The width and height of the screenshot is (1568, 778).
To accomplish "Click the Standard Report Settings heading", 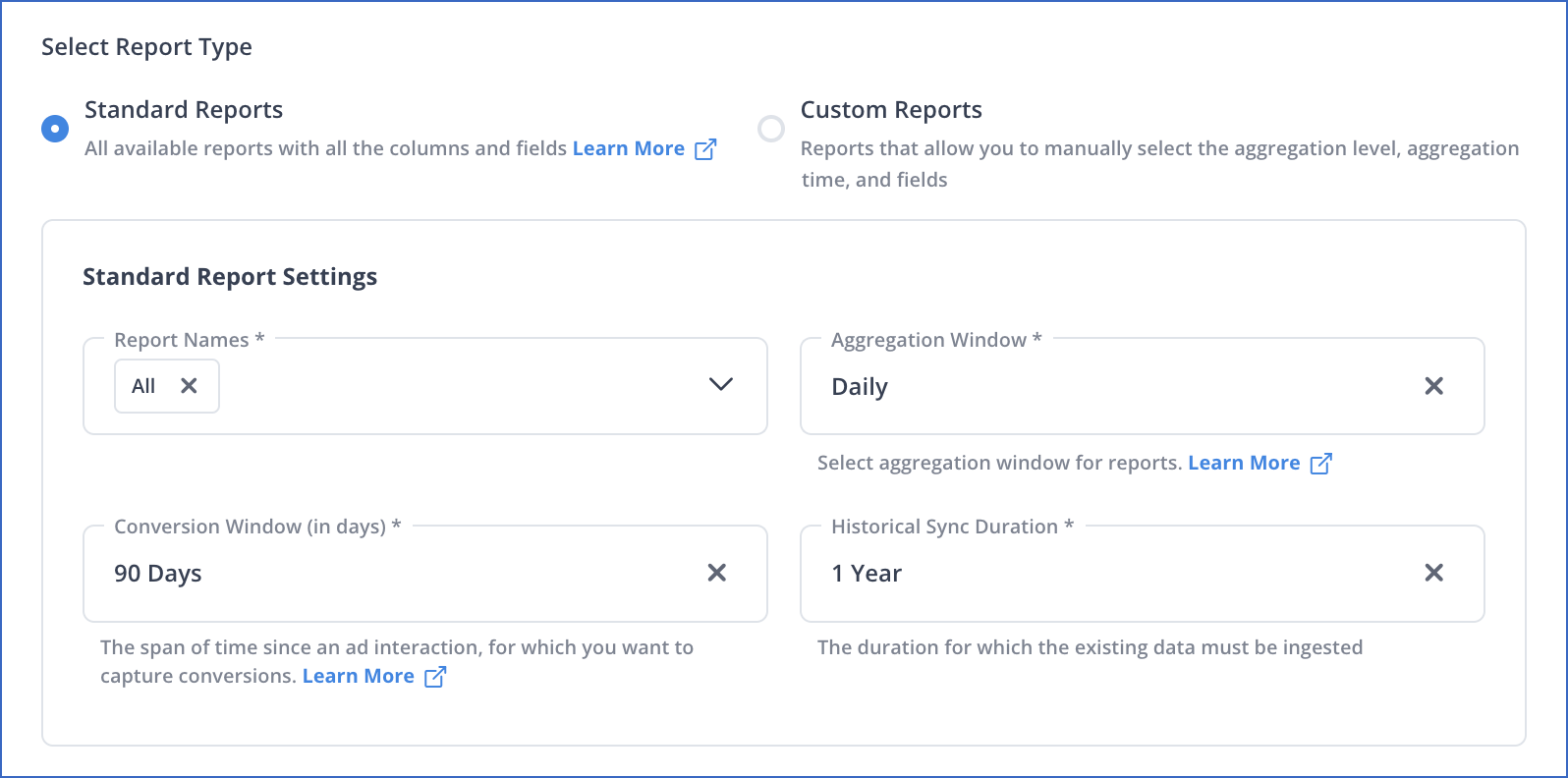I will click(x=230, y=277).
